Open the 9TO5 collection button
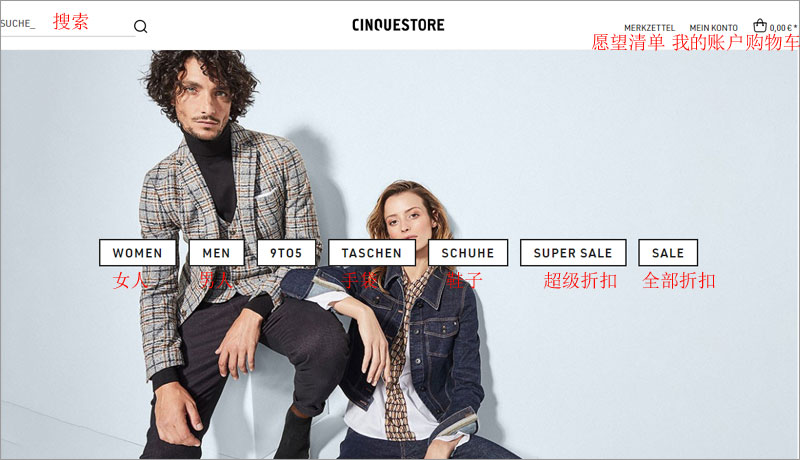800x460 pixels. click(x=286, y=253)
